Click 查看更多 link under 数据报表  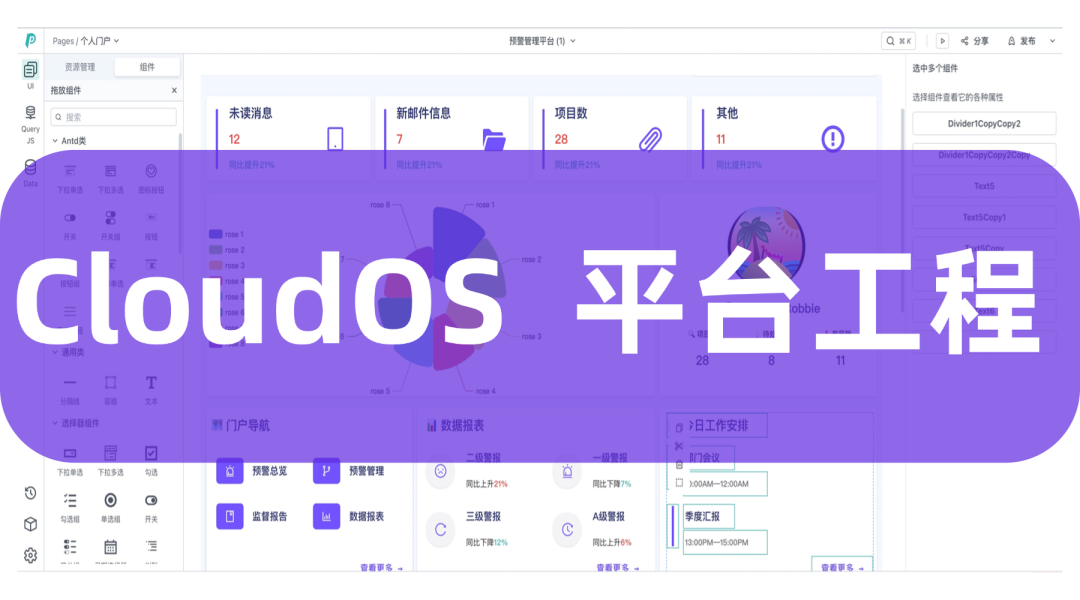(x=618, y=568)
